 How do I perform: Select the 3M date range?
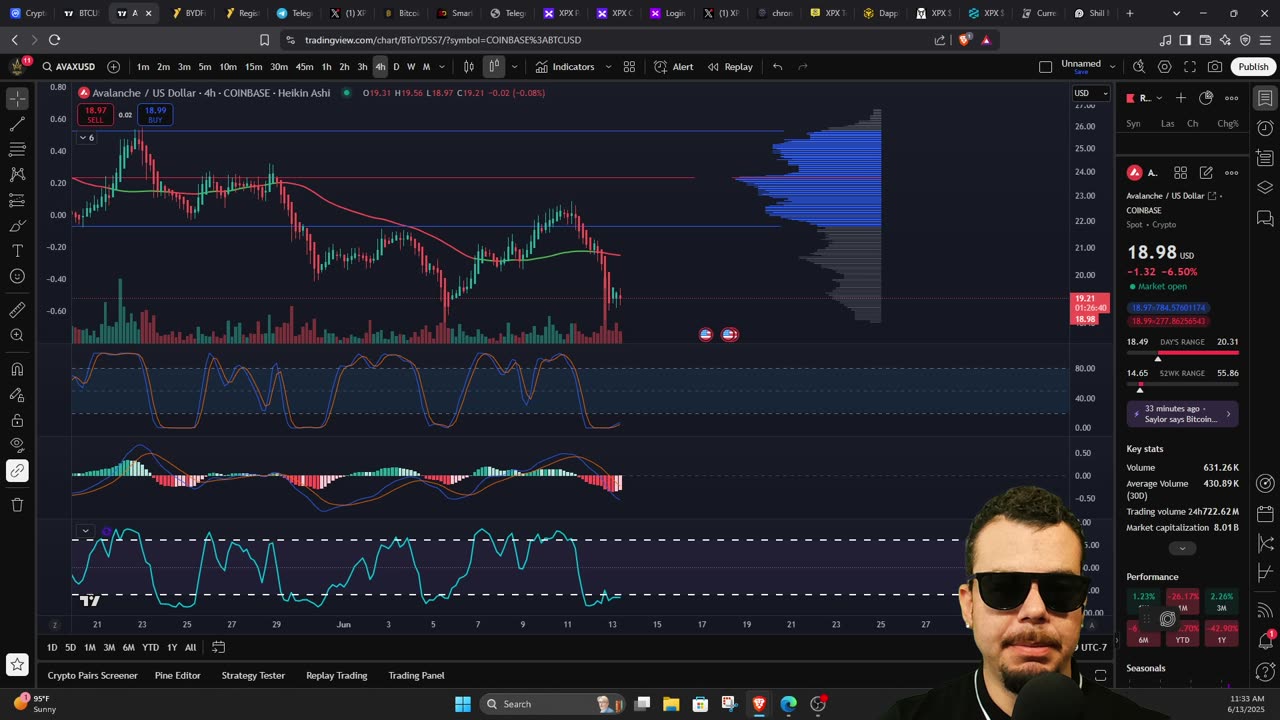(109, 647)
